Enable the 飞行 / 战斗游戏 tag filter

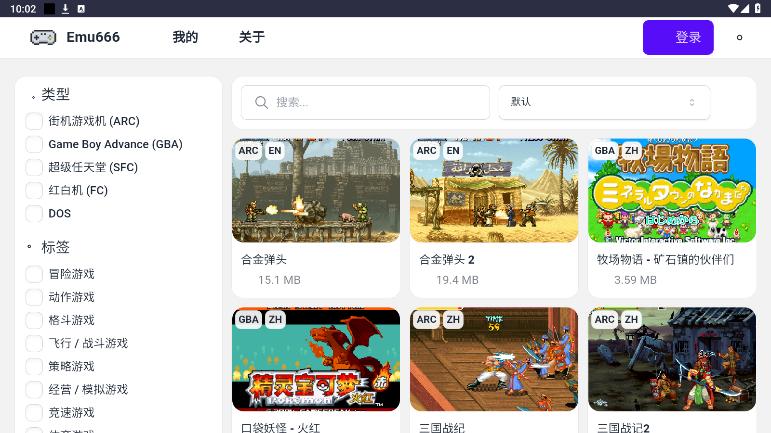pos(34,343)
